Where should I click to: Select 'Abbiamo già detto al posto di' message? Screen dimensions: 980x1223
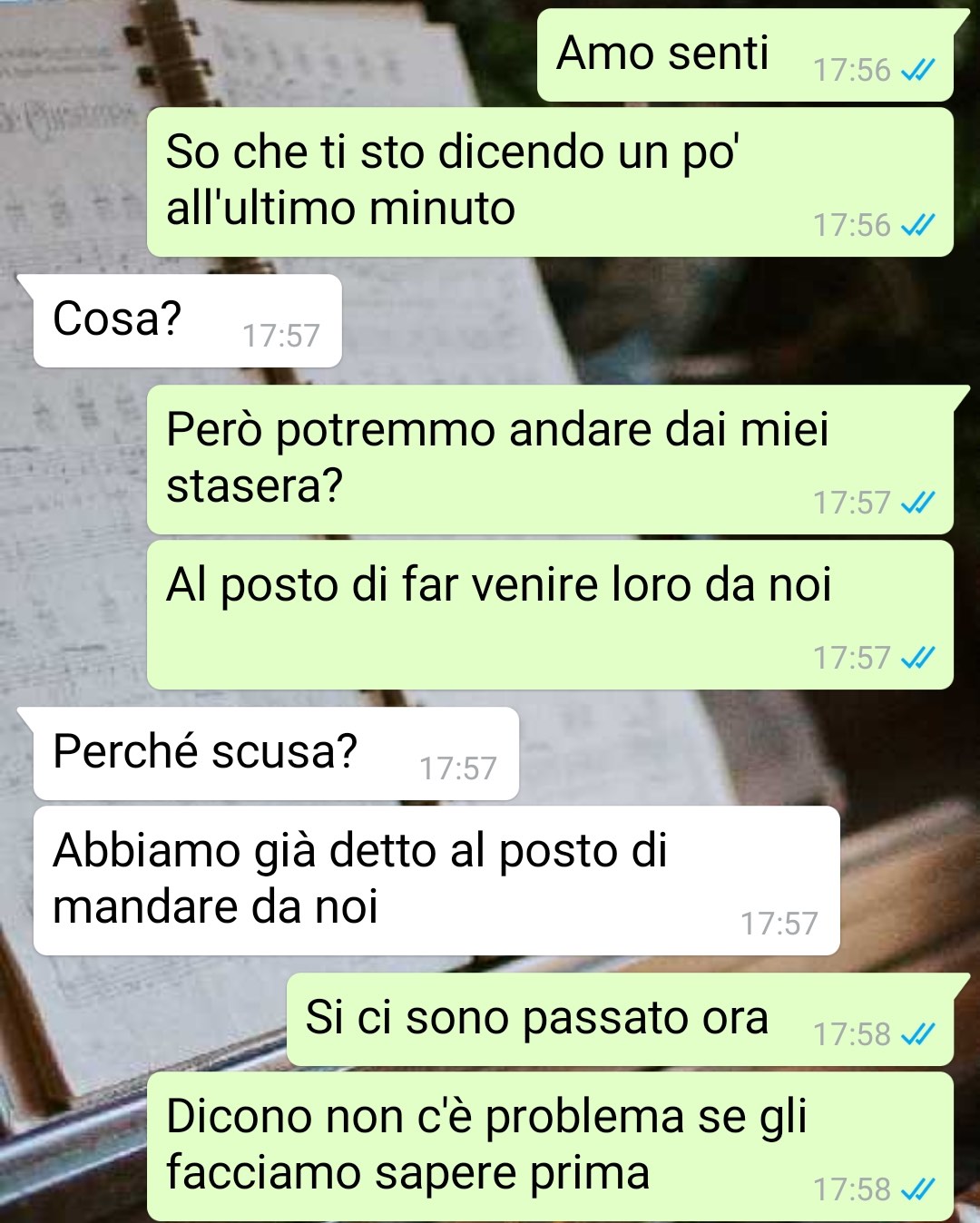(436, 881)
